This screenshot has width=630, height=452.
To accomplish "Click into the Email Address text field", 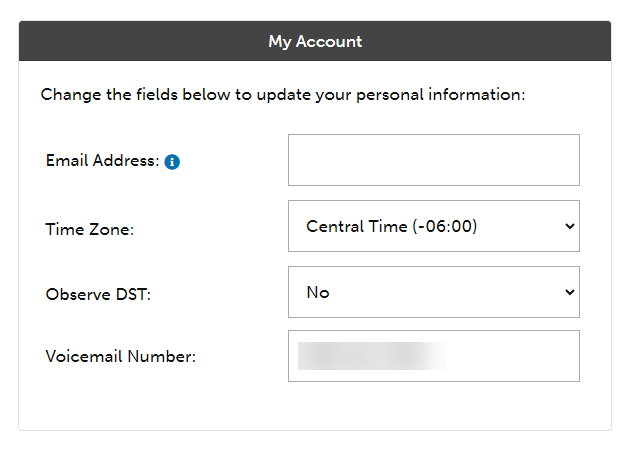I will tap(433, 160).
